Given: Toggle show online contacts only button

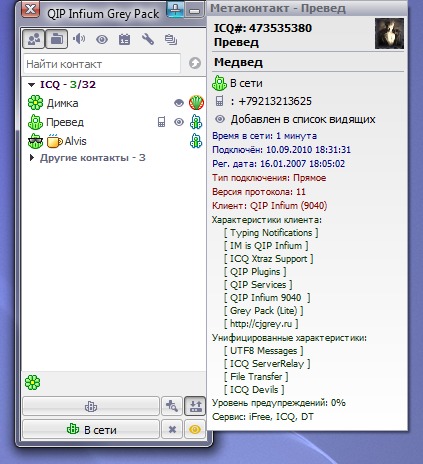Looking at the screenshot, I should tap(34, 39).
